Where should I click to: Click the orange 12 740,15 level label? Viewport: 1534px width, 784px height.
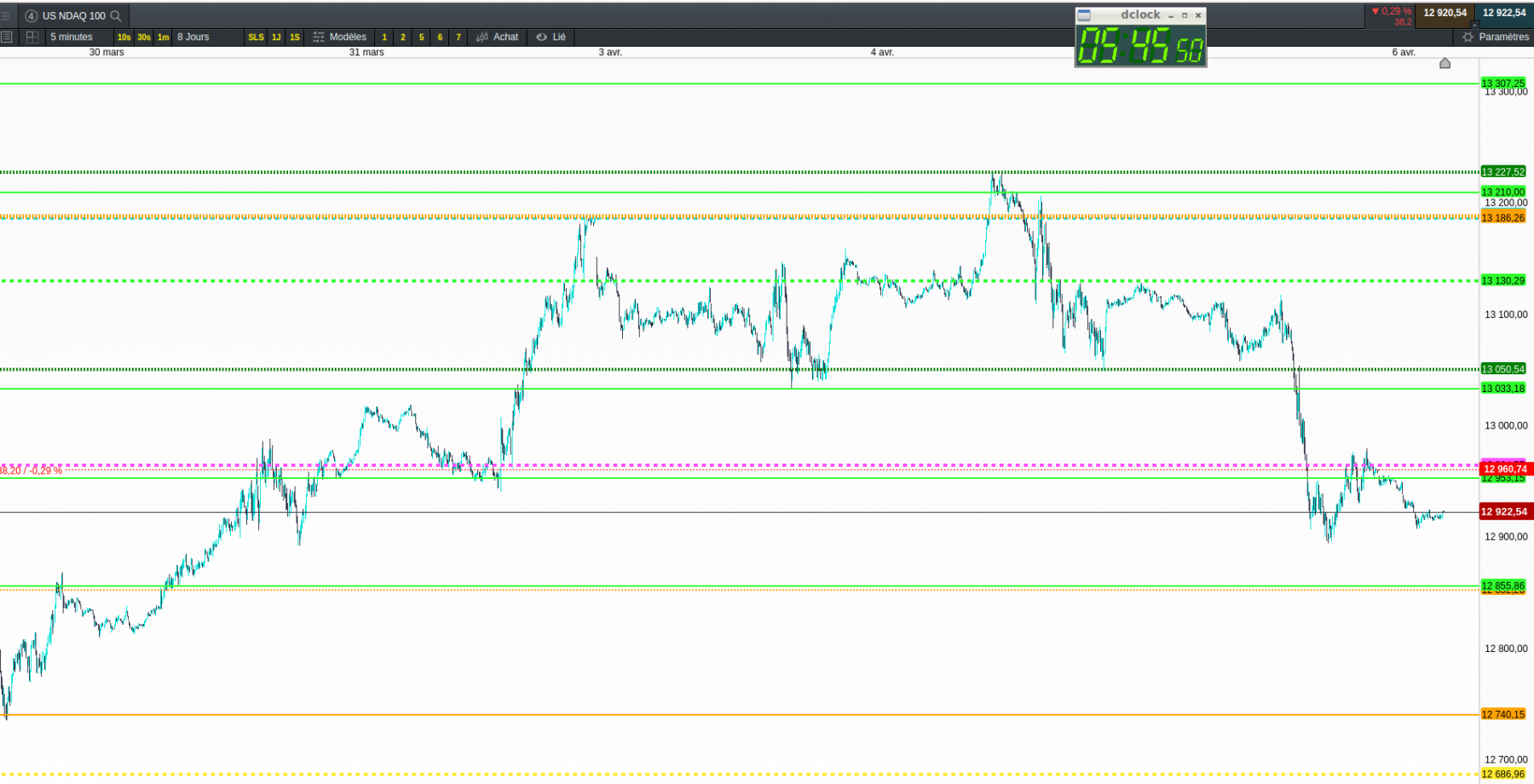click(1503, 714)
